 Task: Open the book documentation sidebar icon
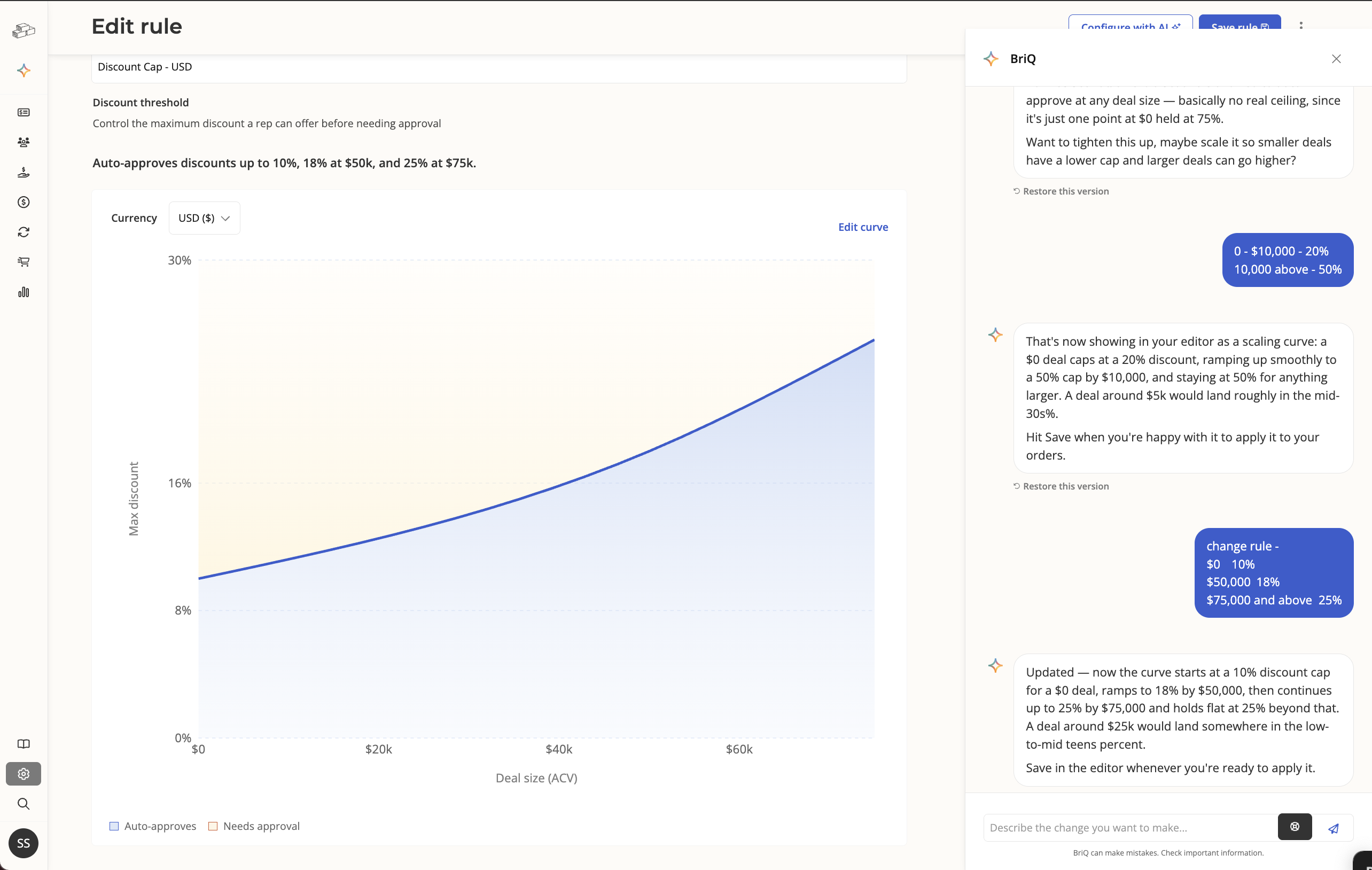coord(24,744)
